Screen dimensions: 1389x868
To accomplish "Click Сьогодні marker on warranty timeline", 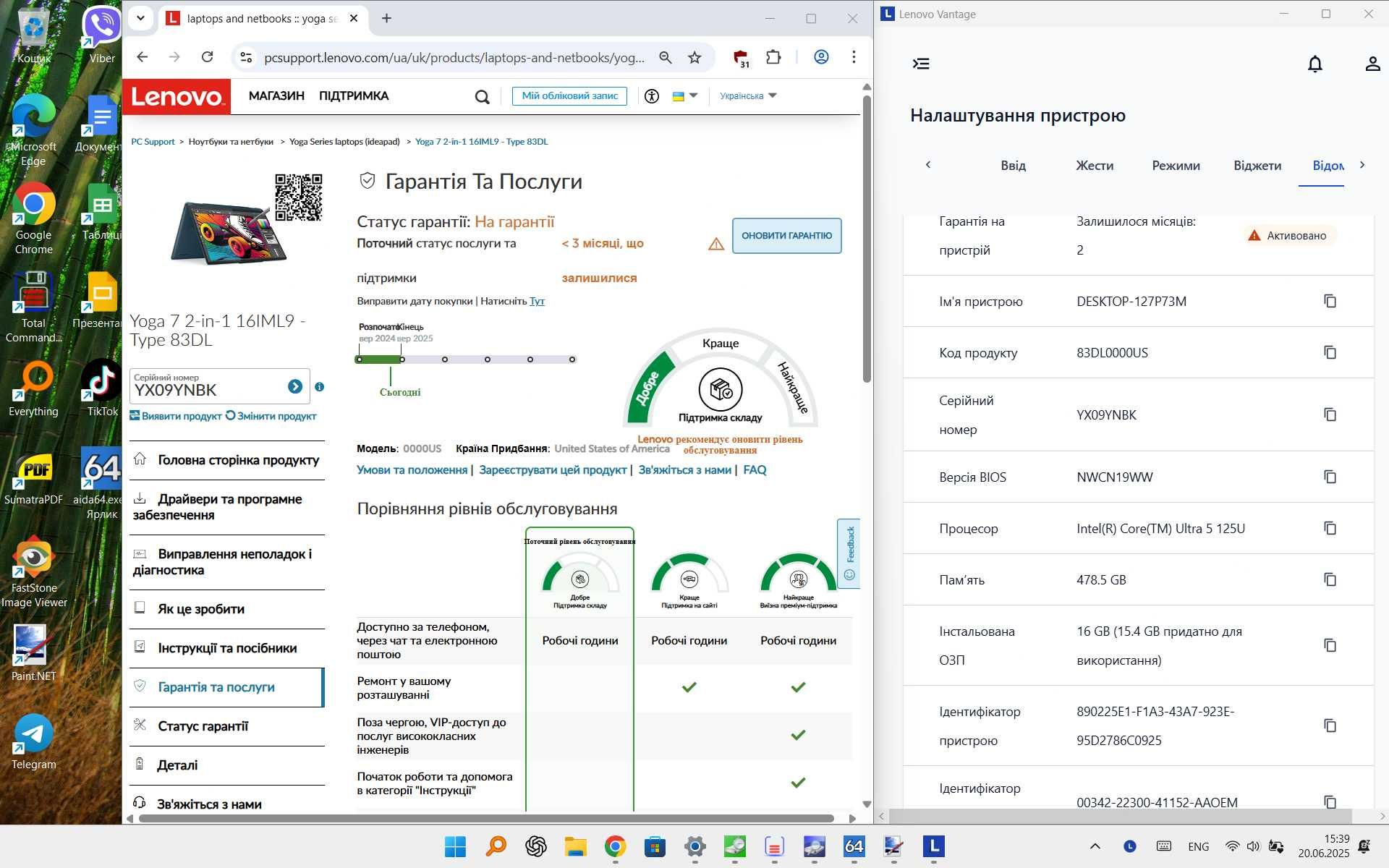I will [x=399, y=392].
